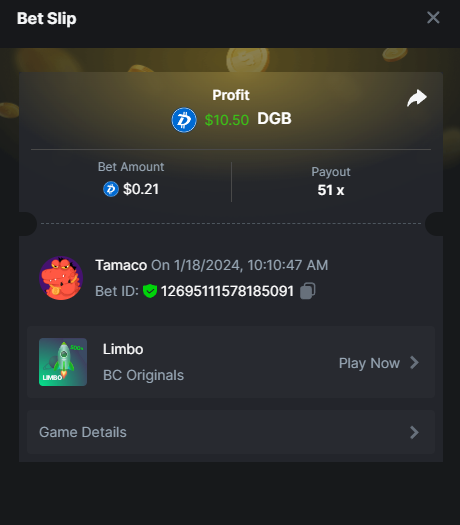Click the chevron next to Play Now
460x525 pixels.
point(414,363)
